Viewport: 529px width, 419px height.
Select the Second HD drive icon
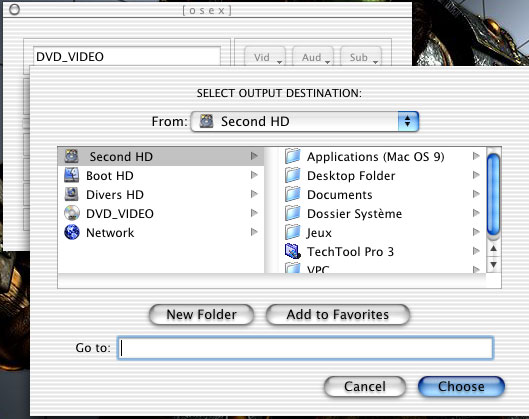[72, 156]
